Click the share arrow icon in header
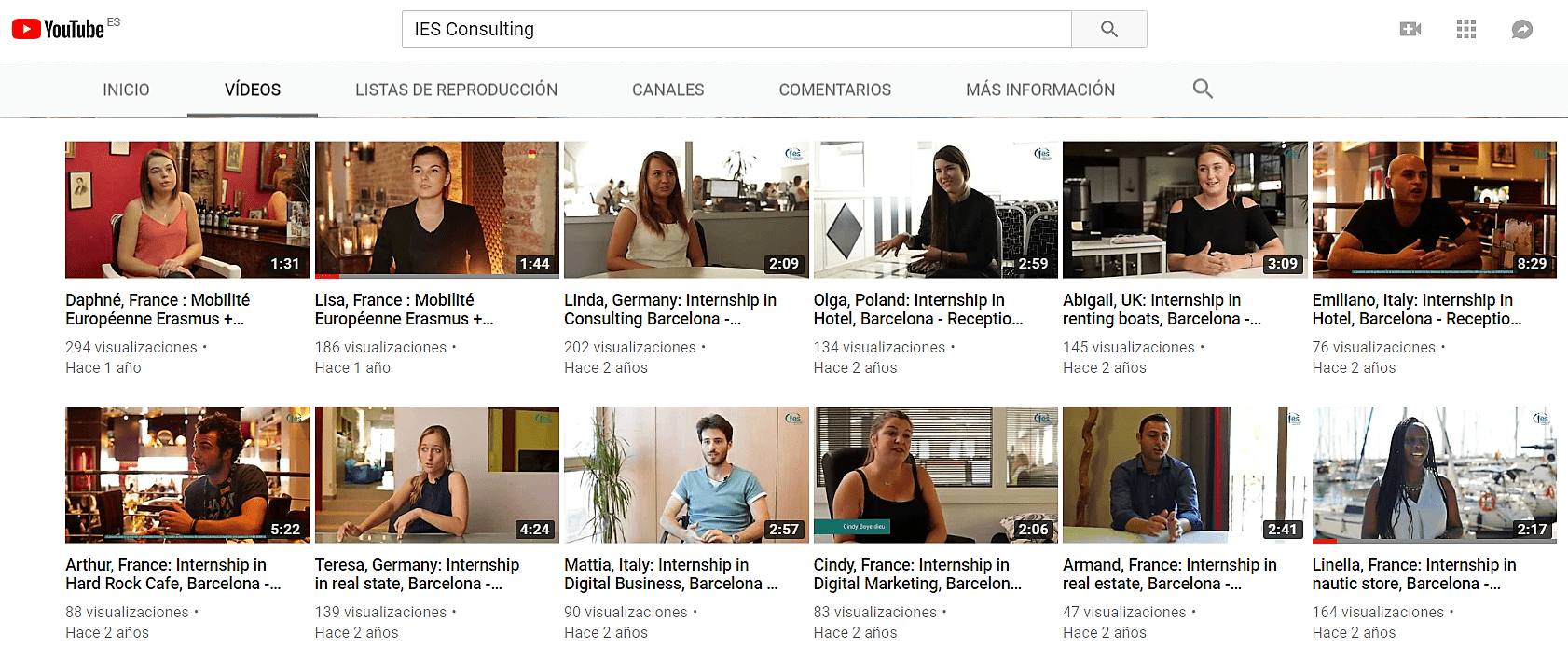1568x648 pixels. point(1521,29)
